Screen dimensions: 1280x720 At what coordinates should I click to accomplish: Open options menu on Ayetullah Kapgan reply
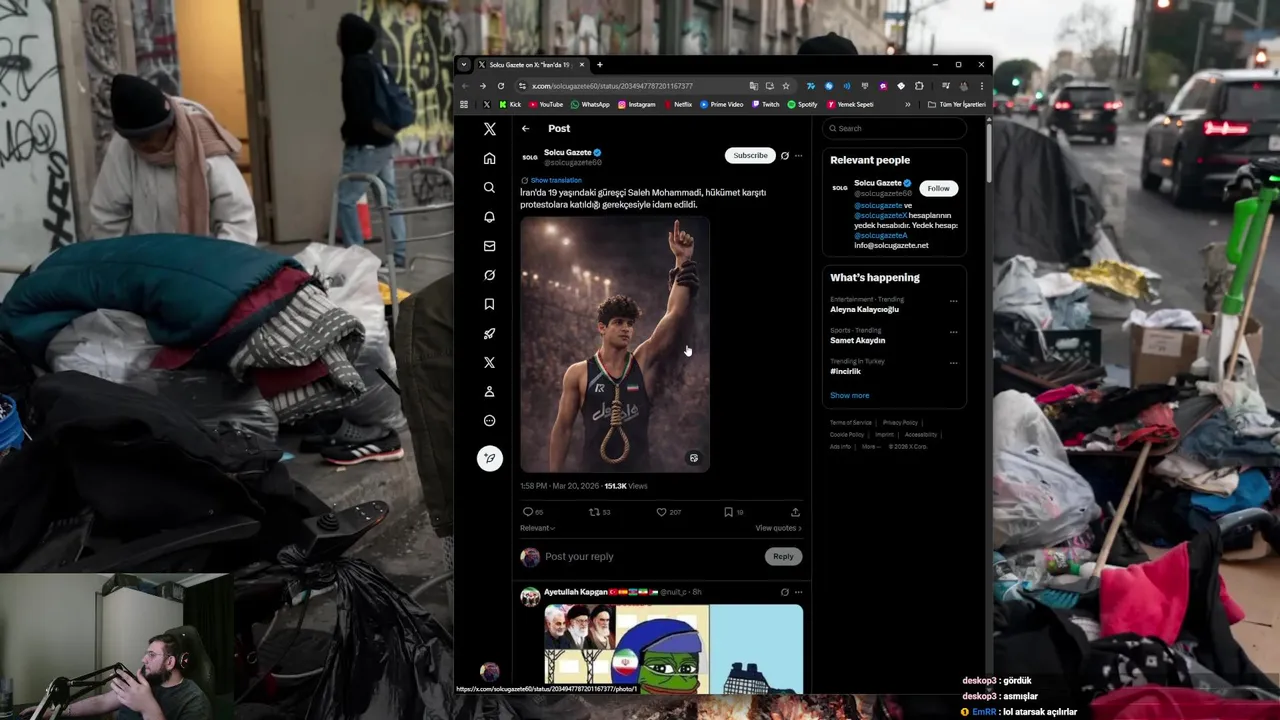[798, 592]
